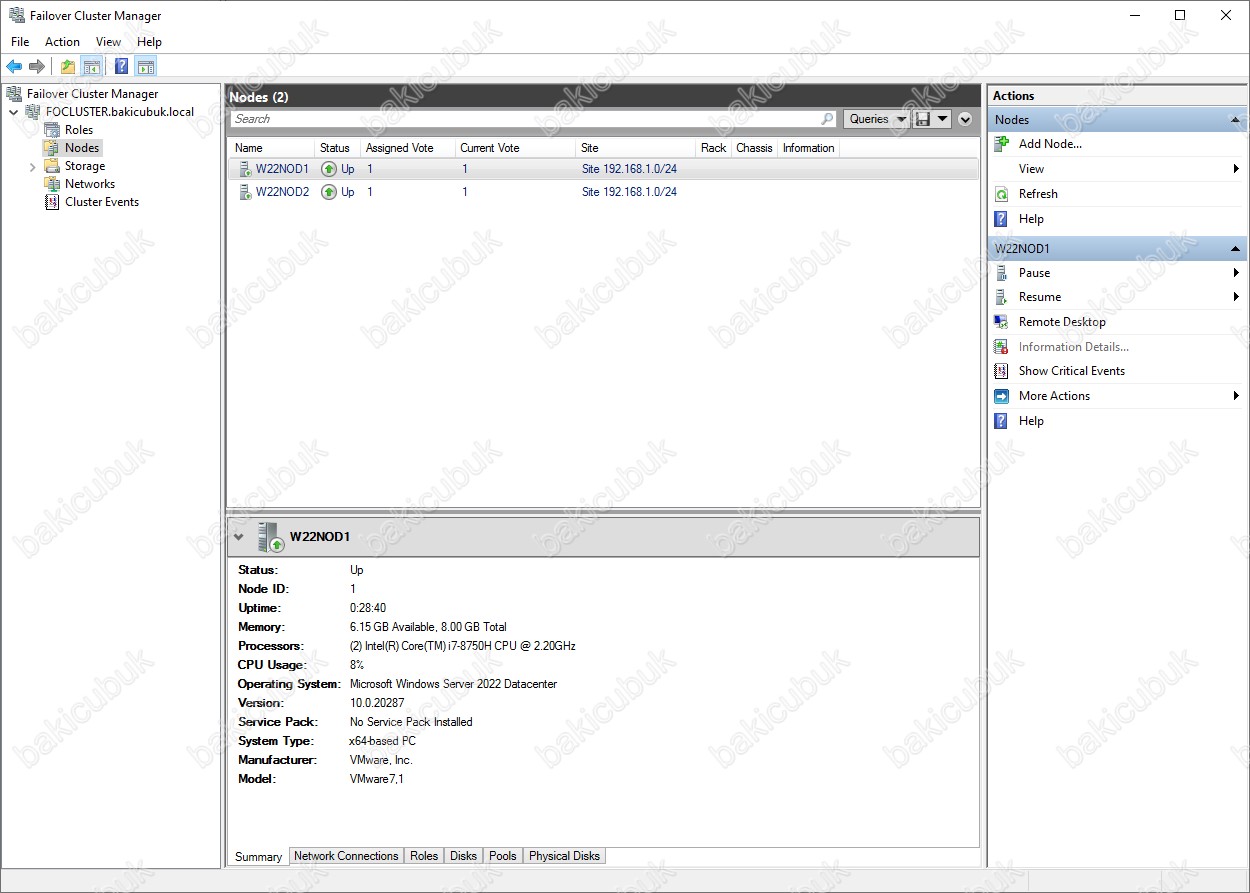Open the dropdown arrow beside the save icon
The height and width of the screenshot is (893, 1250).
[x=942, y=119]
